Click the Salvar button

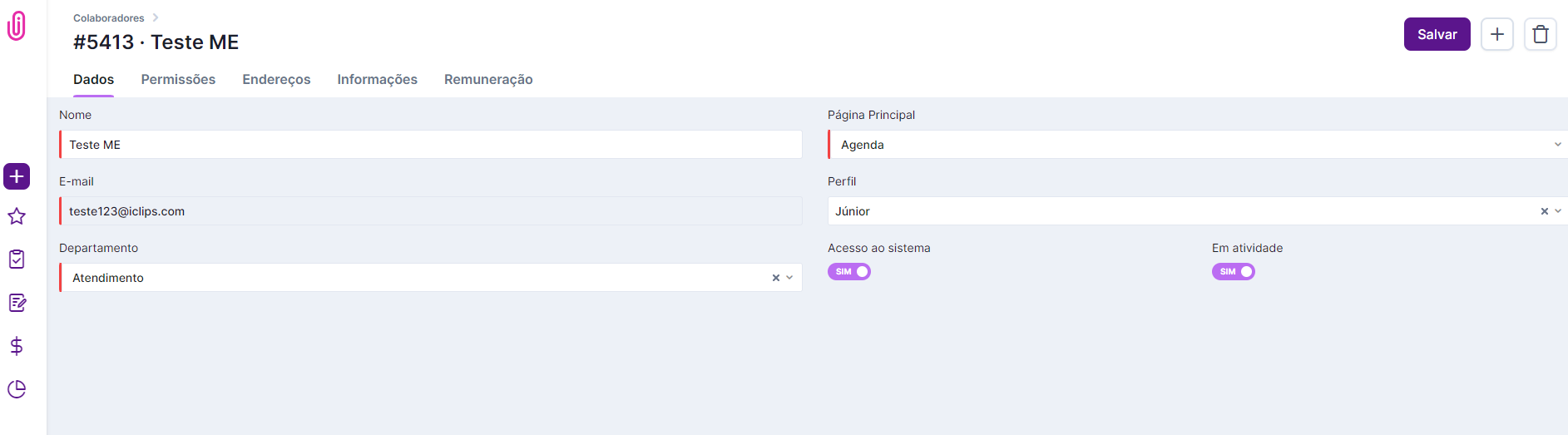pos(1437,34)
